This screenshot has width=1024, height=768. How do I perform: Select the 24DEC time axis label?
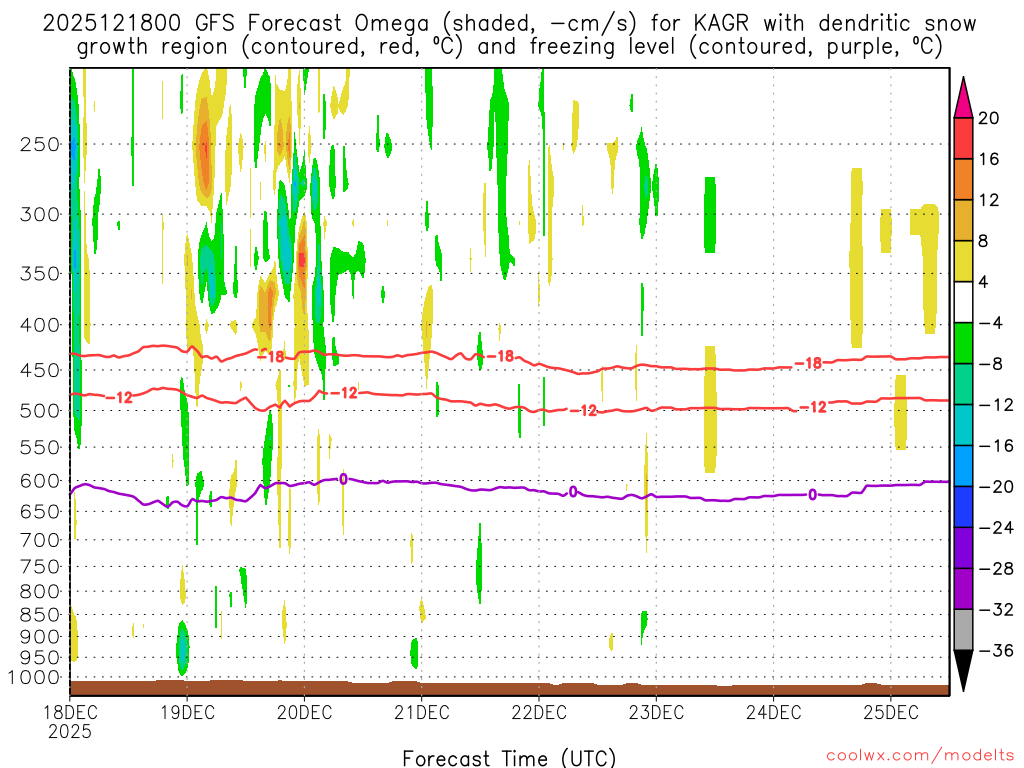(773, 712)
